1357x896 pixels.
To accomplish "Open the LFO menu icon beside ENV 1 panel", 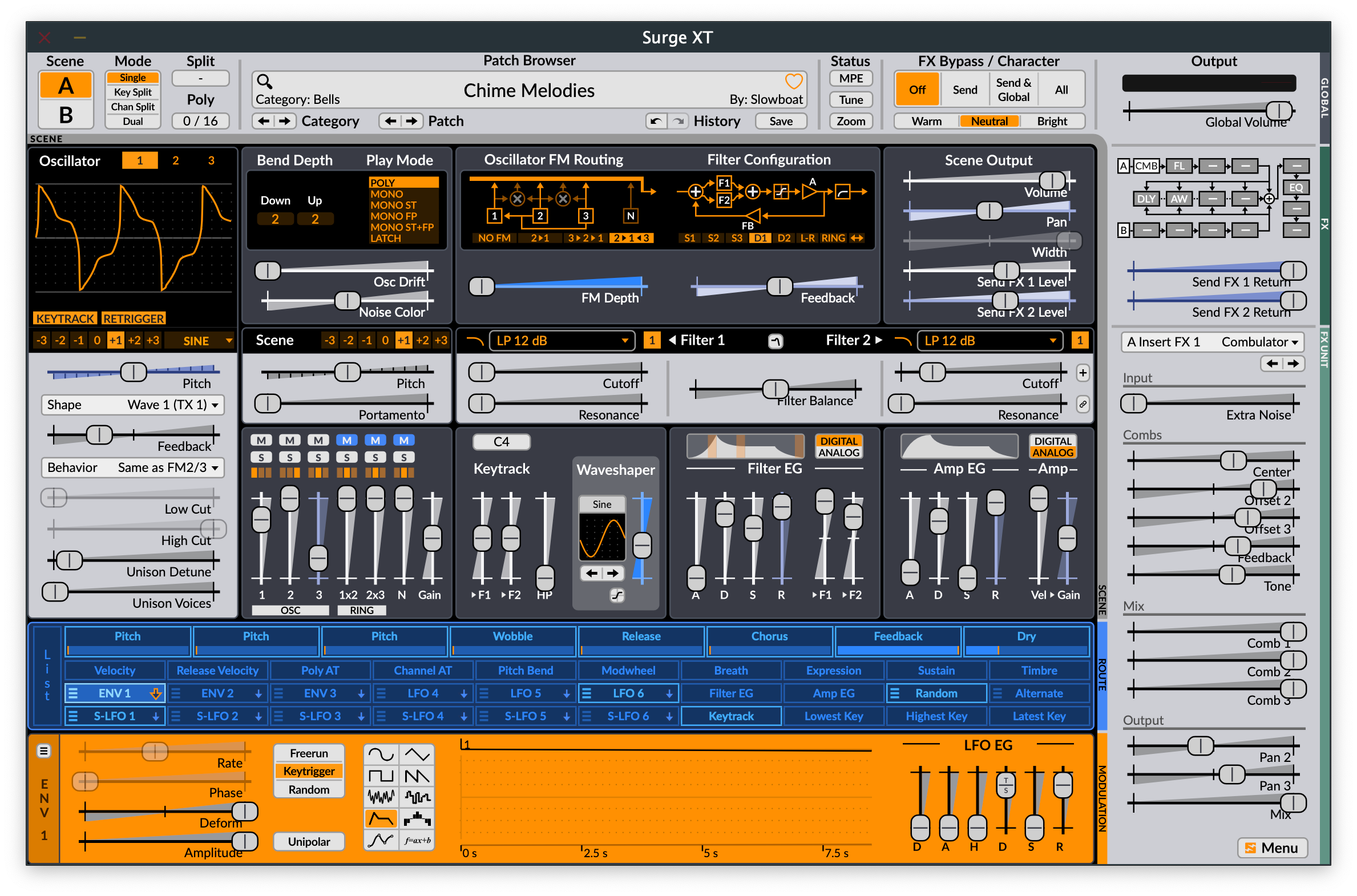I will [x=44, y=750].
